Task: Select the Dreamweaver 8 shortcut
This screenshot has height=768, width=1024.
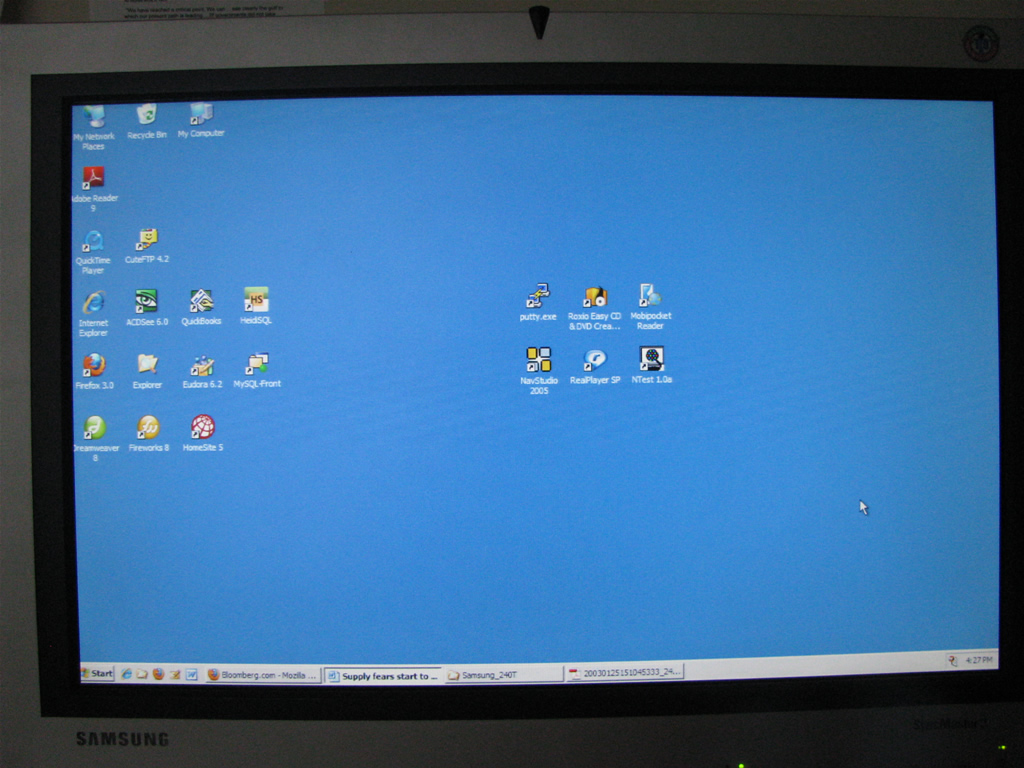Action: point(95,439)
